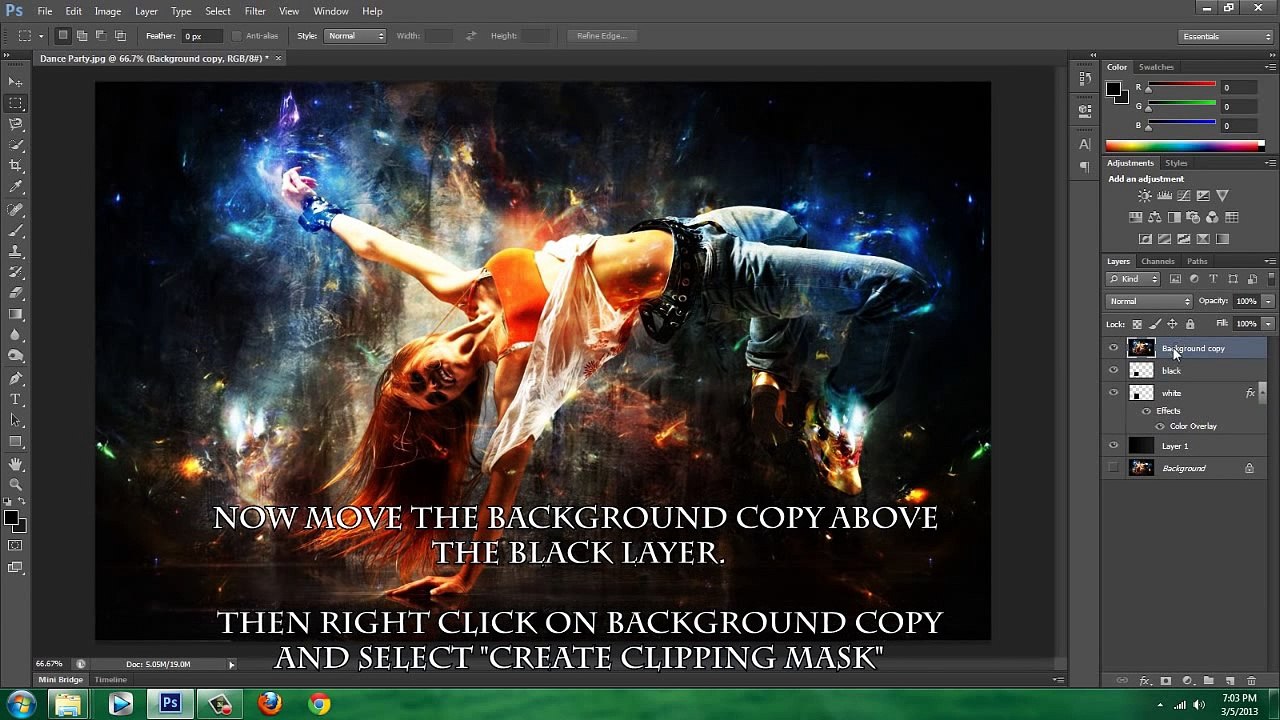Open the Fill slider dropdown arrow

(x=1268, y=324)
